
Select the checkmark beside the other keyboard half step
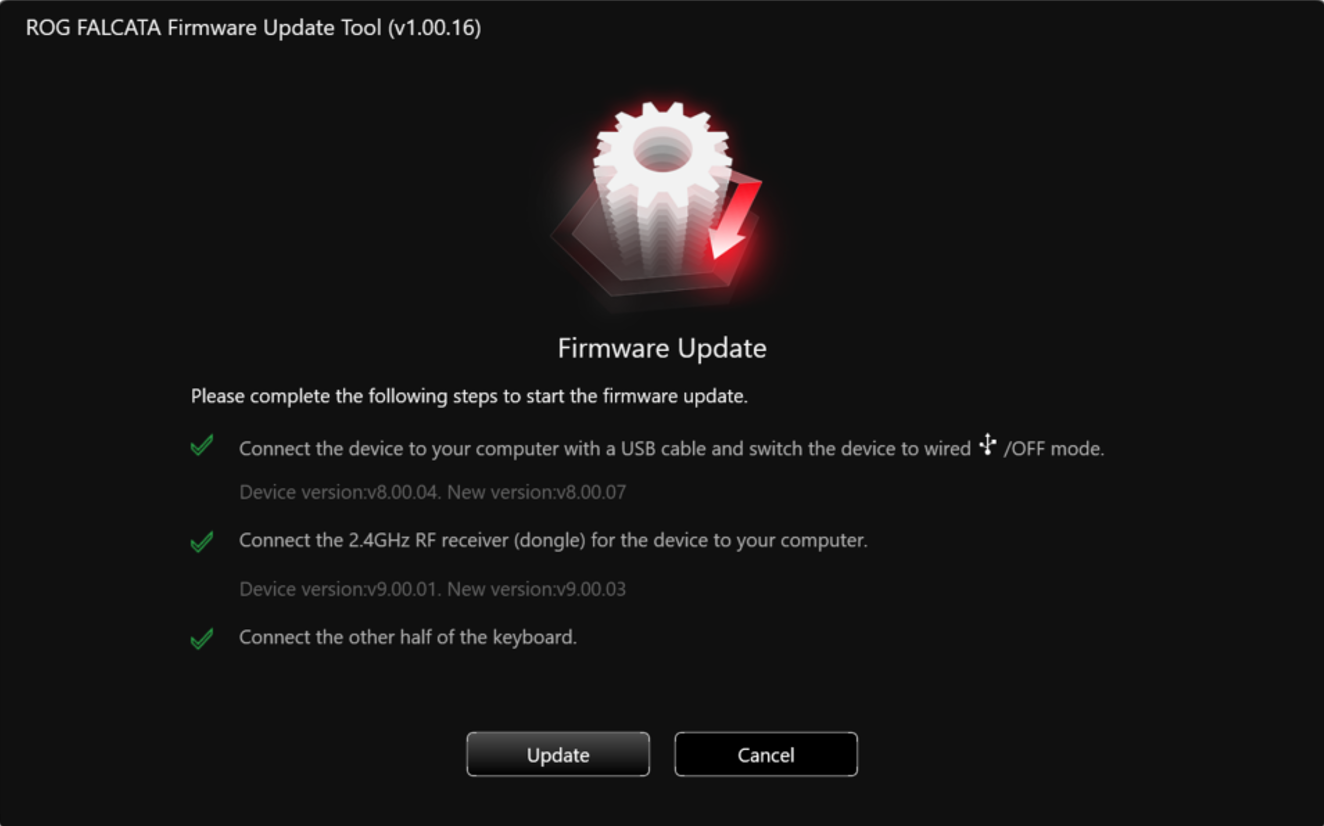(x=202, y=638)
